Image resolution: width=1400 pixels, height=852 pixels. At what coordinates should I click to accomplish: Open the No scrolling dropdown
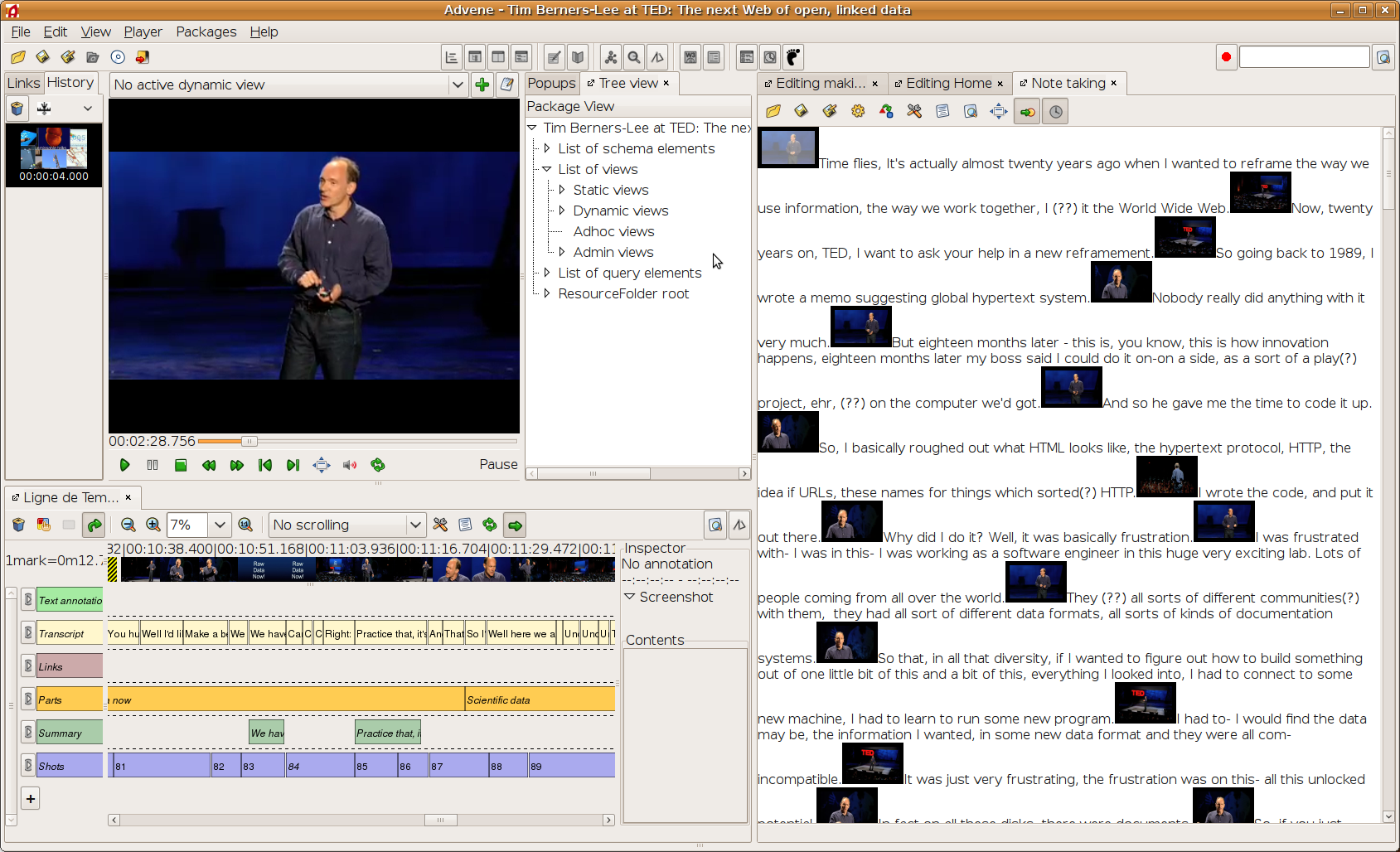click(347, 525)
